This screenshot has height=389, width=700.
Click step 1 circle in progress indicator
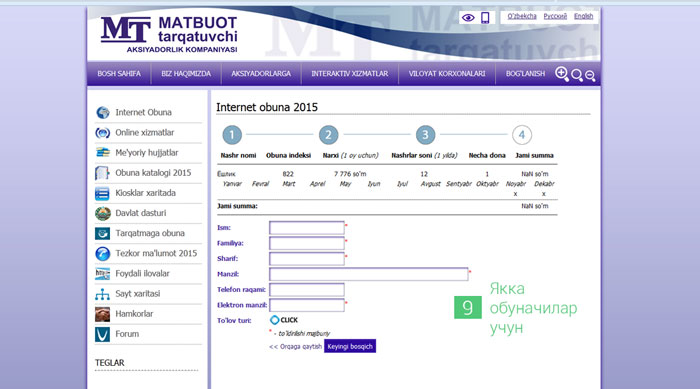232,135
